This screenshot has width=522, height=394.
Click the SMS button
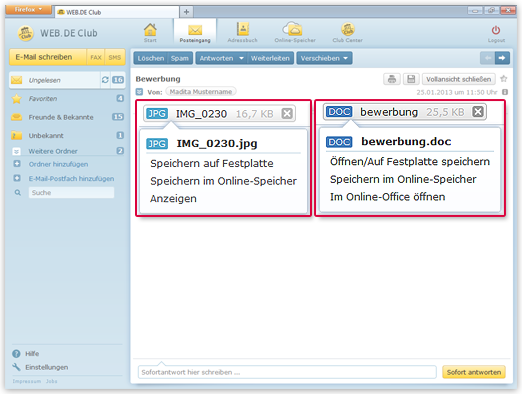click(x=115, y=57)
